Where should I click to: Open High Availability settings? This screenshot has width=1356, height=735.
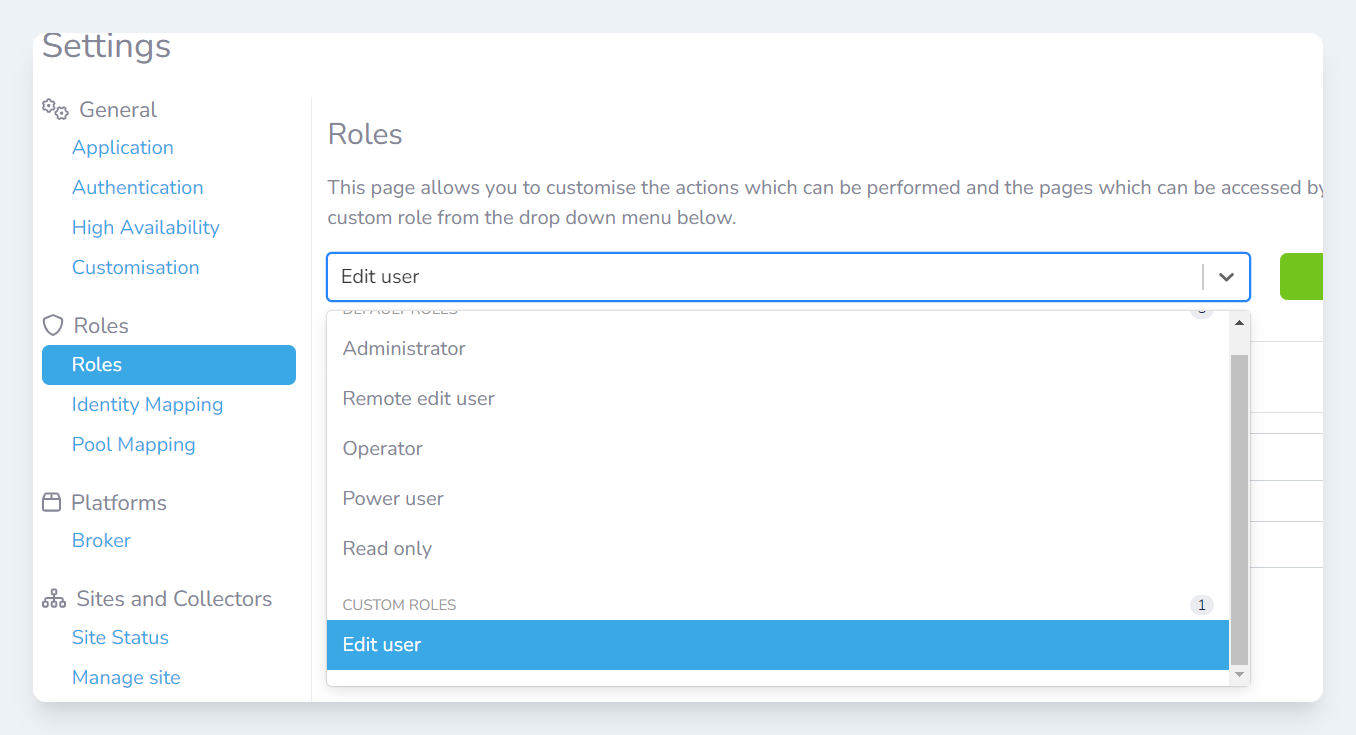pos(145,228)
